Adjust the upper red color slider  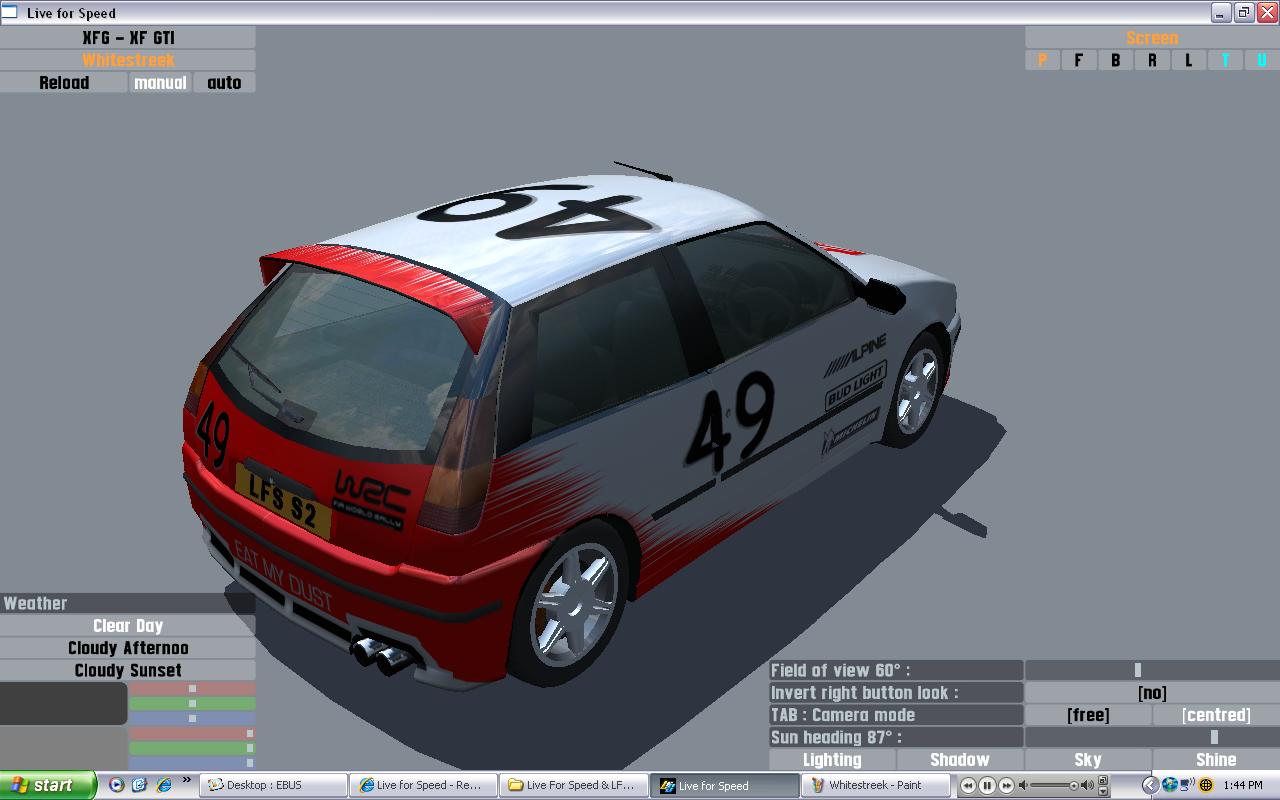[192, 688]
